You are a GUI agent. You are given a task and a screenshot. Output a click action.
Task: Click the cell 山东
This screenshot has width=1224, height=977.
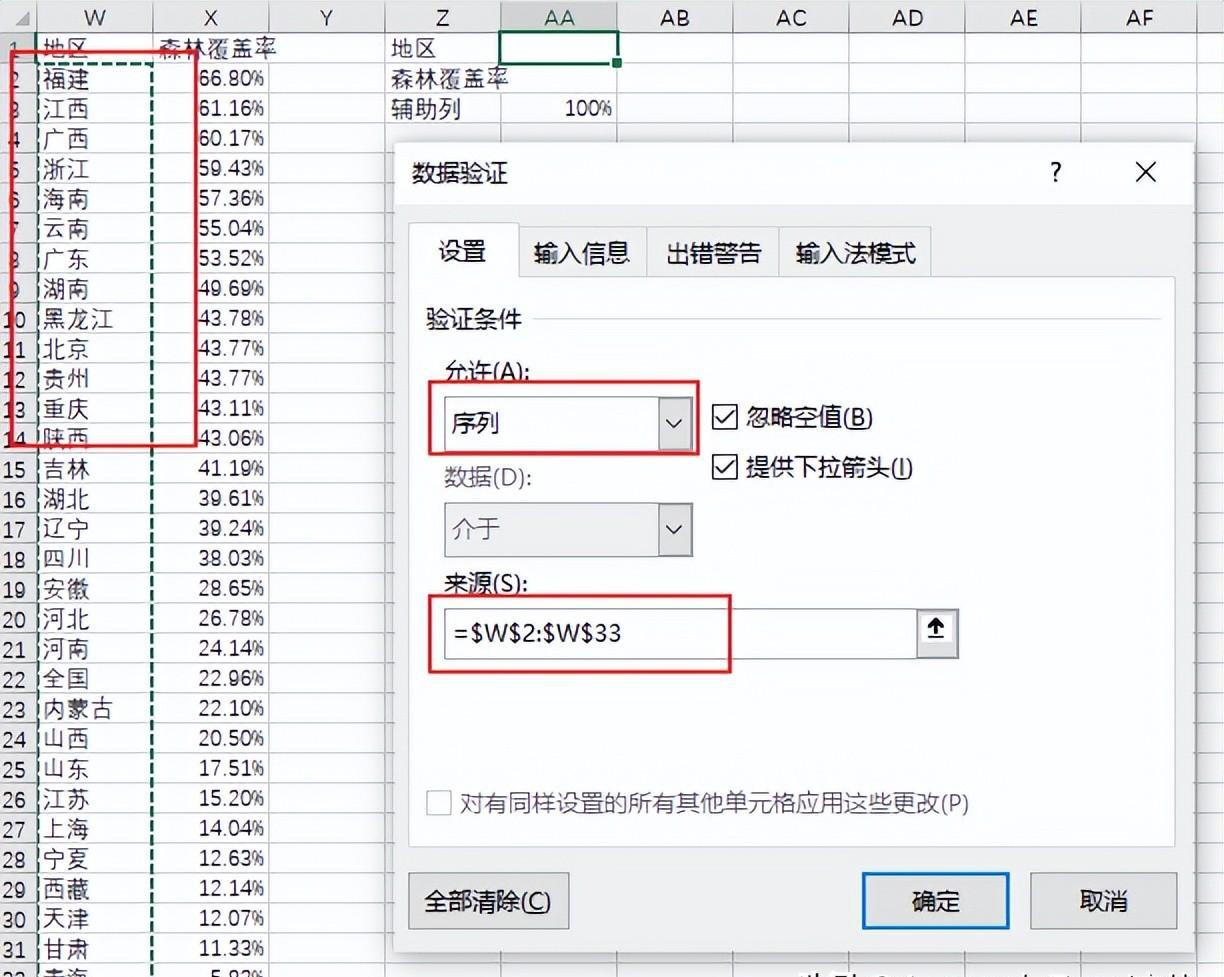point(95,768)
